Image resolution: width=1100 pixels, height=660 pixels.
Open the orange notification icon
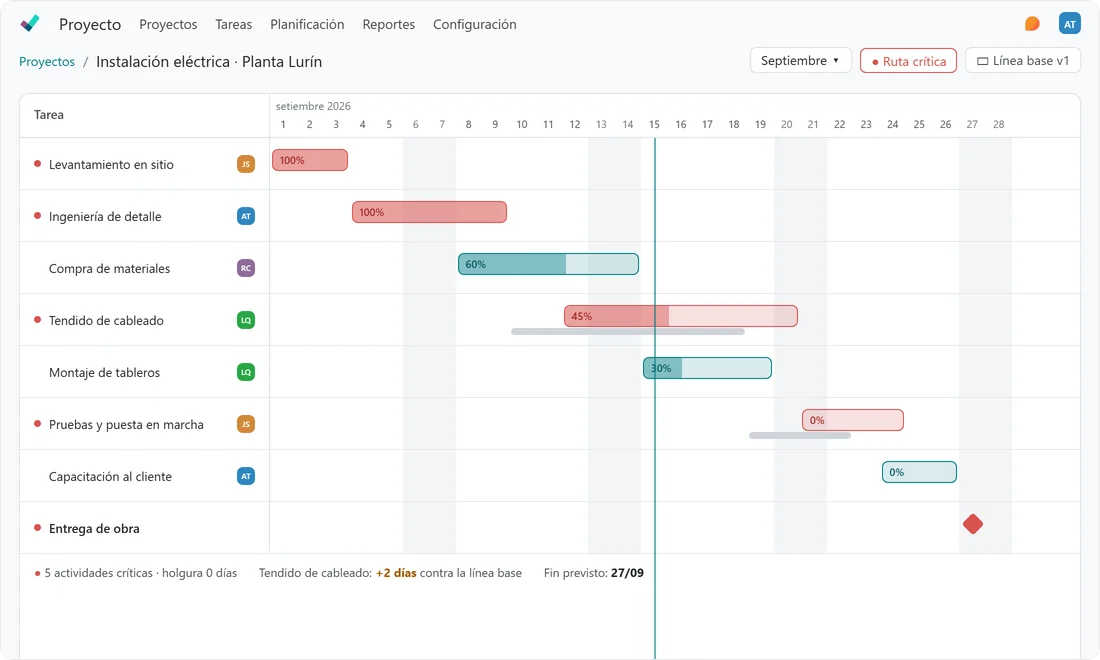[x=1032, y=24]
